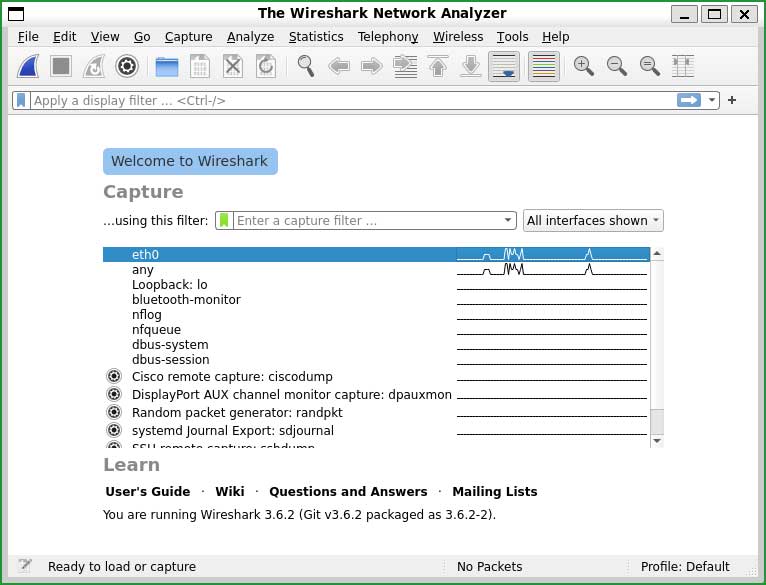Open User's Guide link
Image resolution: width=766 pixels, height=585 pixels.
point(148,491)
